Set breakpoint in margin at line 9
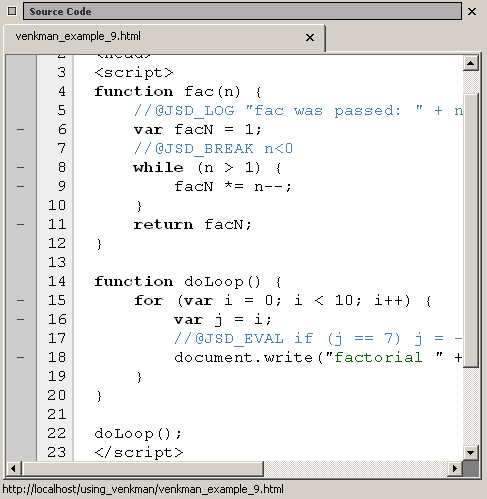 [21, 186]
